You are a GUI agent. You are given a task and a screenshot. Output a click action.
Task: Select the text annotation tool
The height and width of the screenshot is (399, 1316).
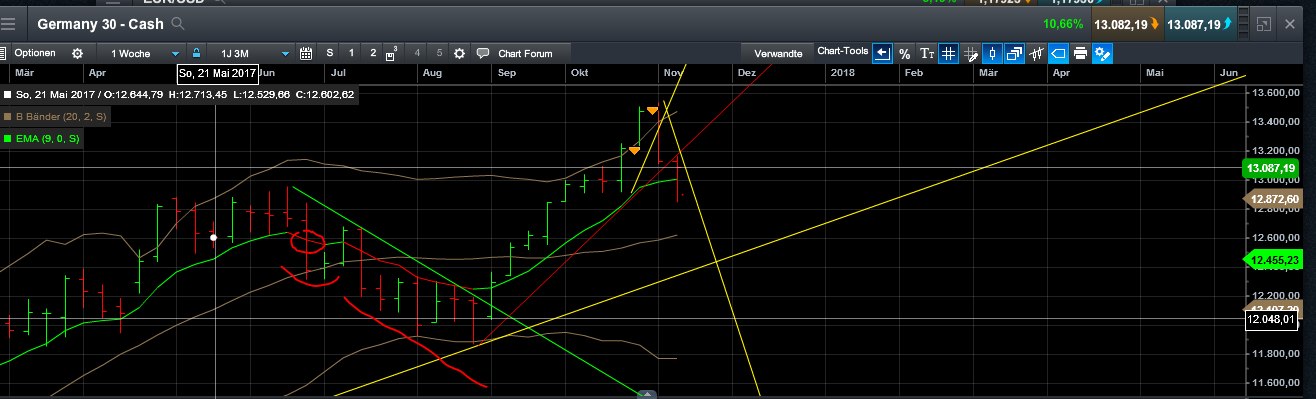pyautogui.click(x=927, y=53)
